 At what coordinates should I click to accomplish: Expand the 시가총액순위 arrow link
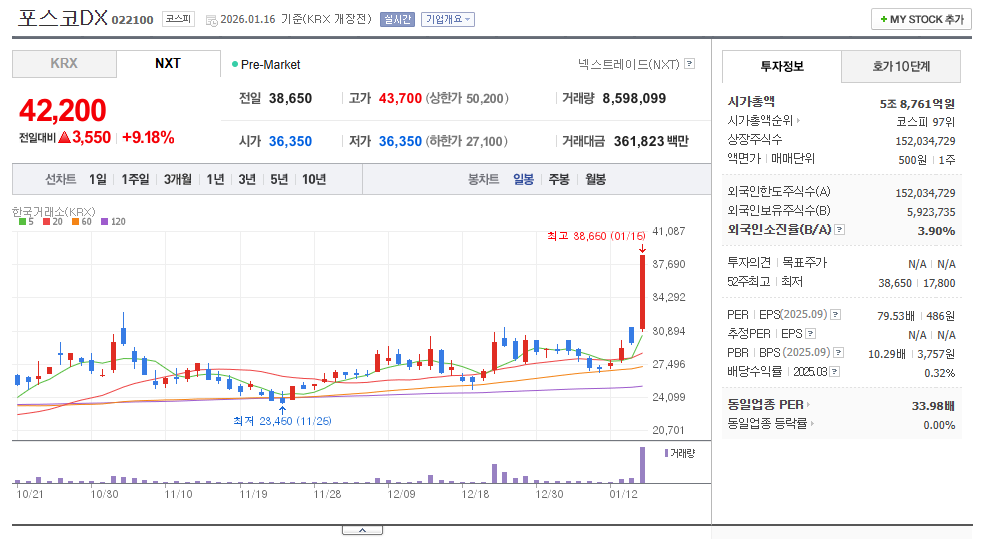(798, 120)
